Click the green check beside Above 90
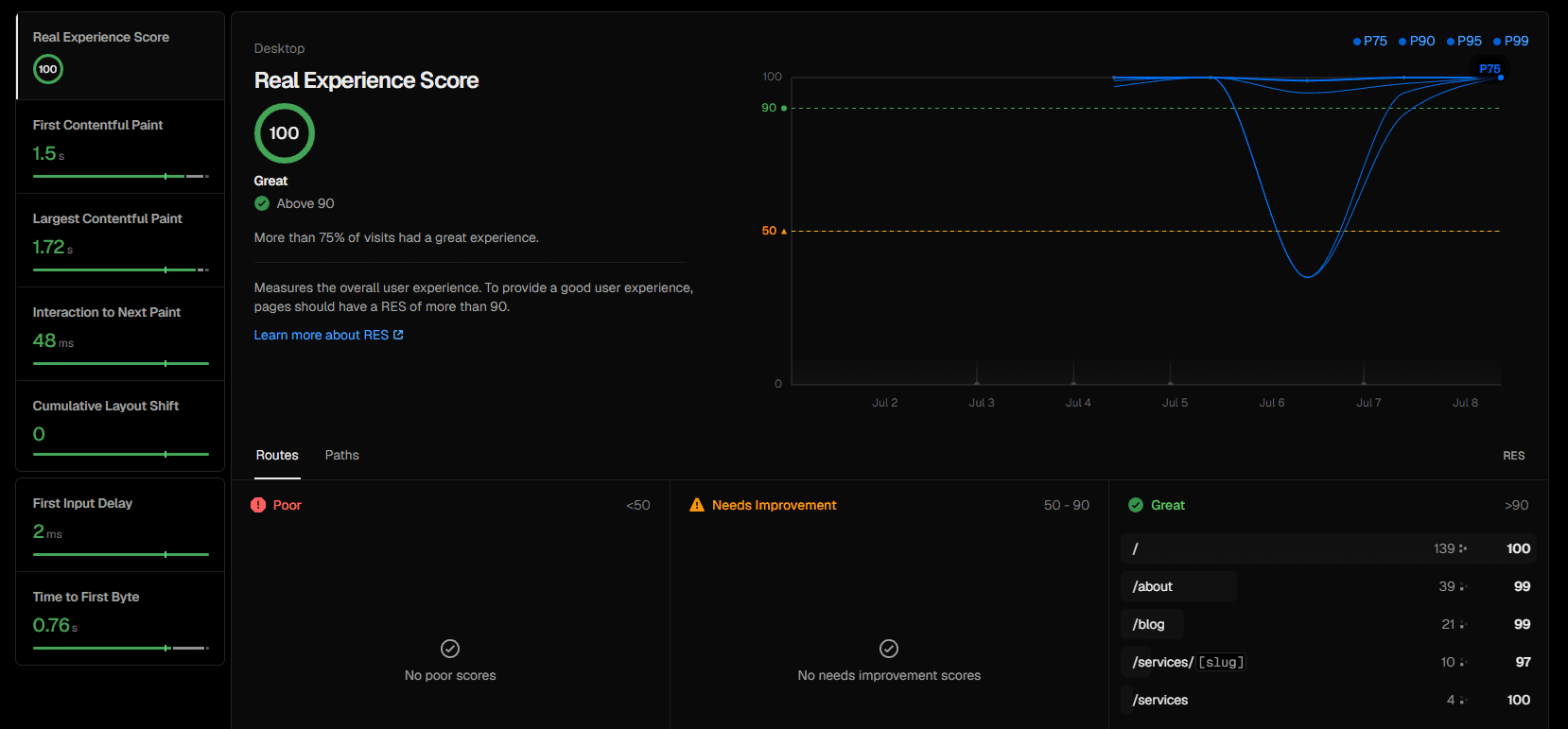This screenshot has width=1568, height=729. [262, 203]
